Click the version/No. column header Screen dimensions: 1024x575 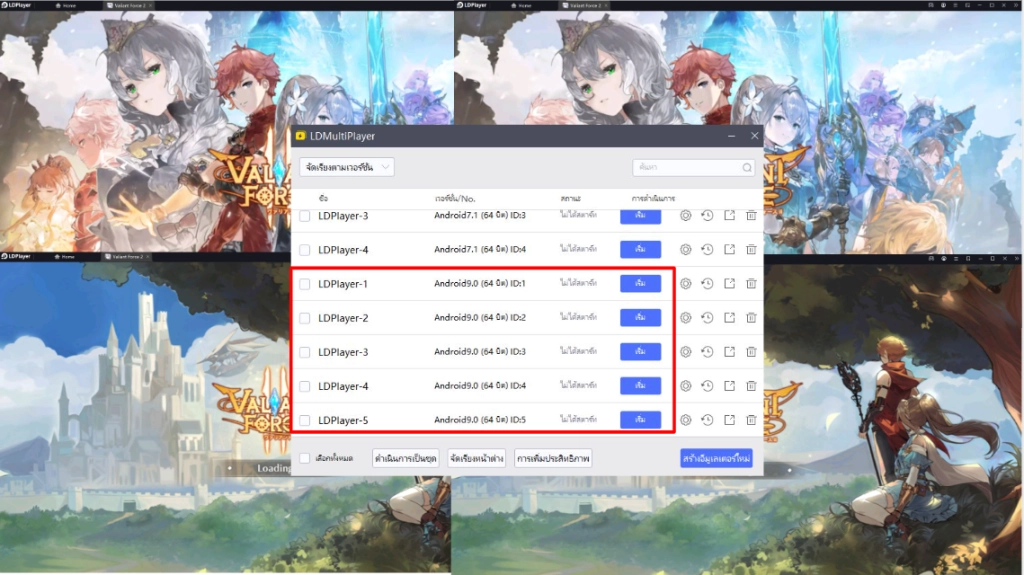point(455,198)
